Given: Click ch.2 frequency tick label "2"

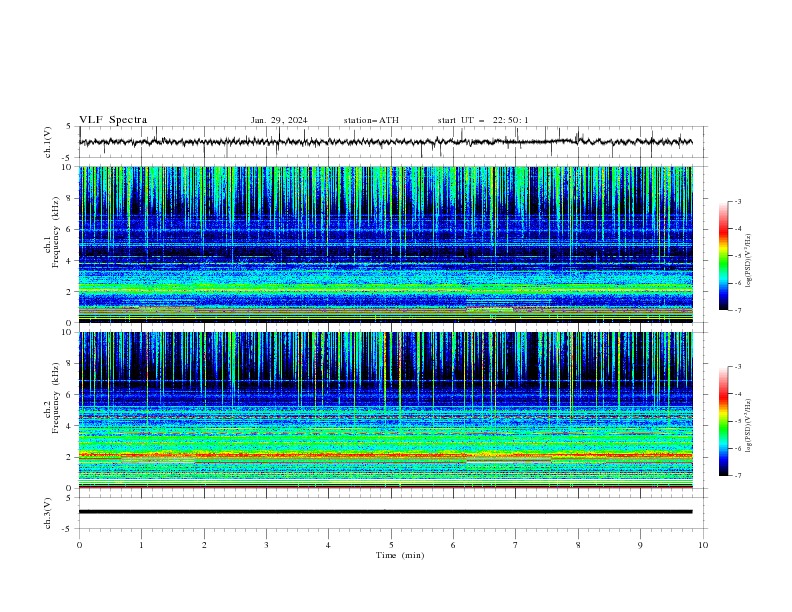Looking at the screenshot, I should tap(71, 457).
